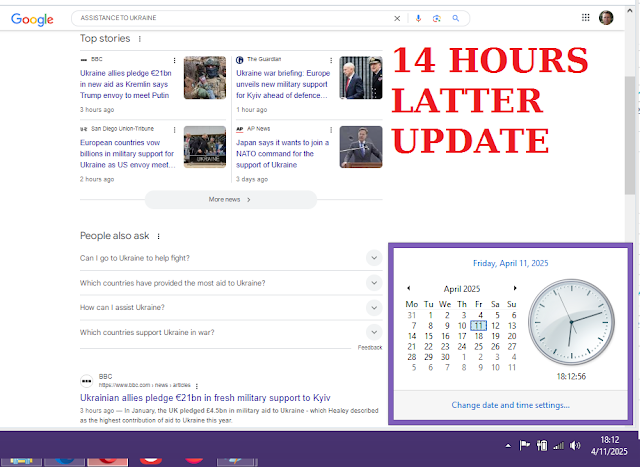
Task: Open 'Change date and time settings...' link
Action: pos(510,405)
